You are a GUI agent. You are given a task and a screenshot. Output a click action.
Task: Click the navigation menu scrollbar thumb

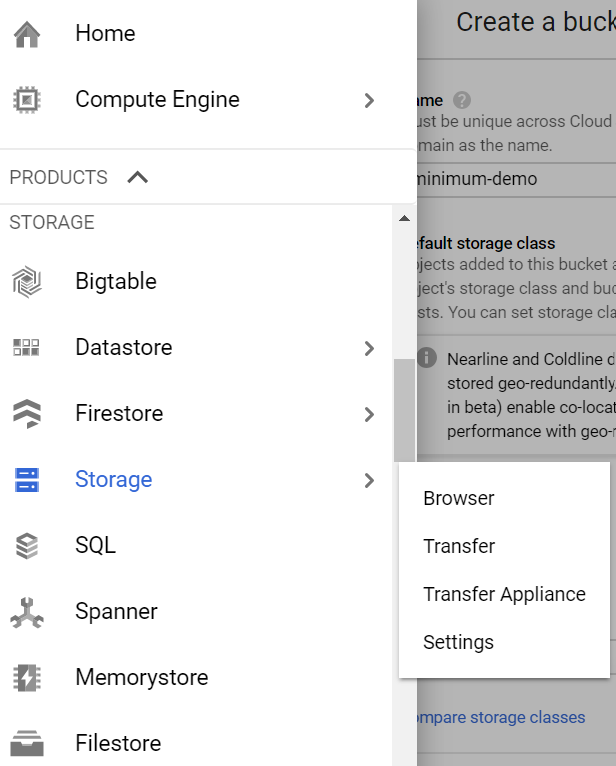[404, 410]
